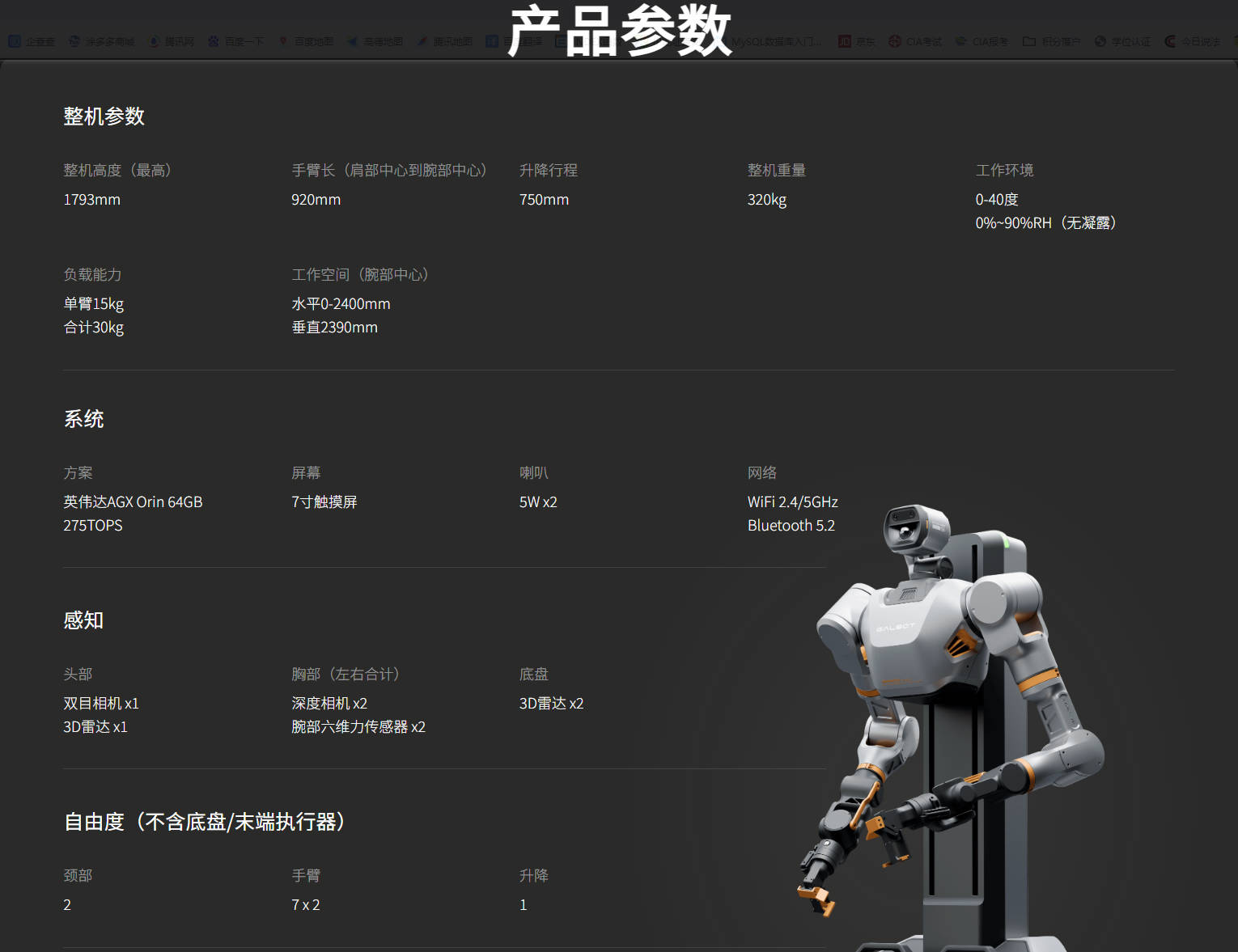Click the 喇叭 label

click(534, 473)
